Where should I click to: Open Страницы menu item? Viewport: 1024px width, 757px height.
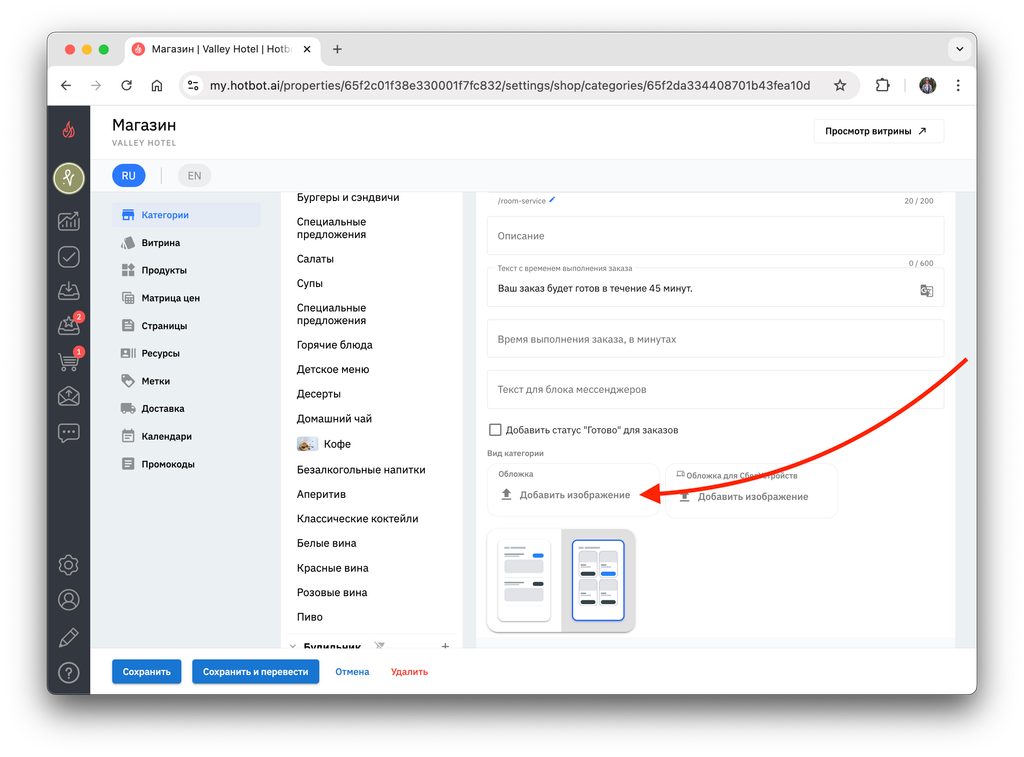click(x=186, y=326)
